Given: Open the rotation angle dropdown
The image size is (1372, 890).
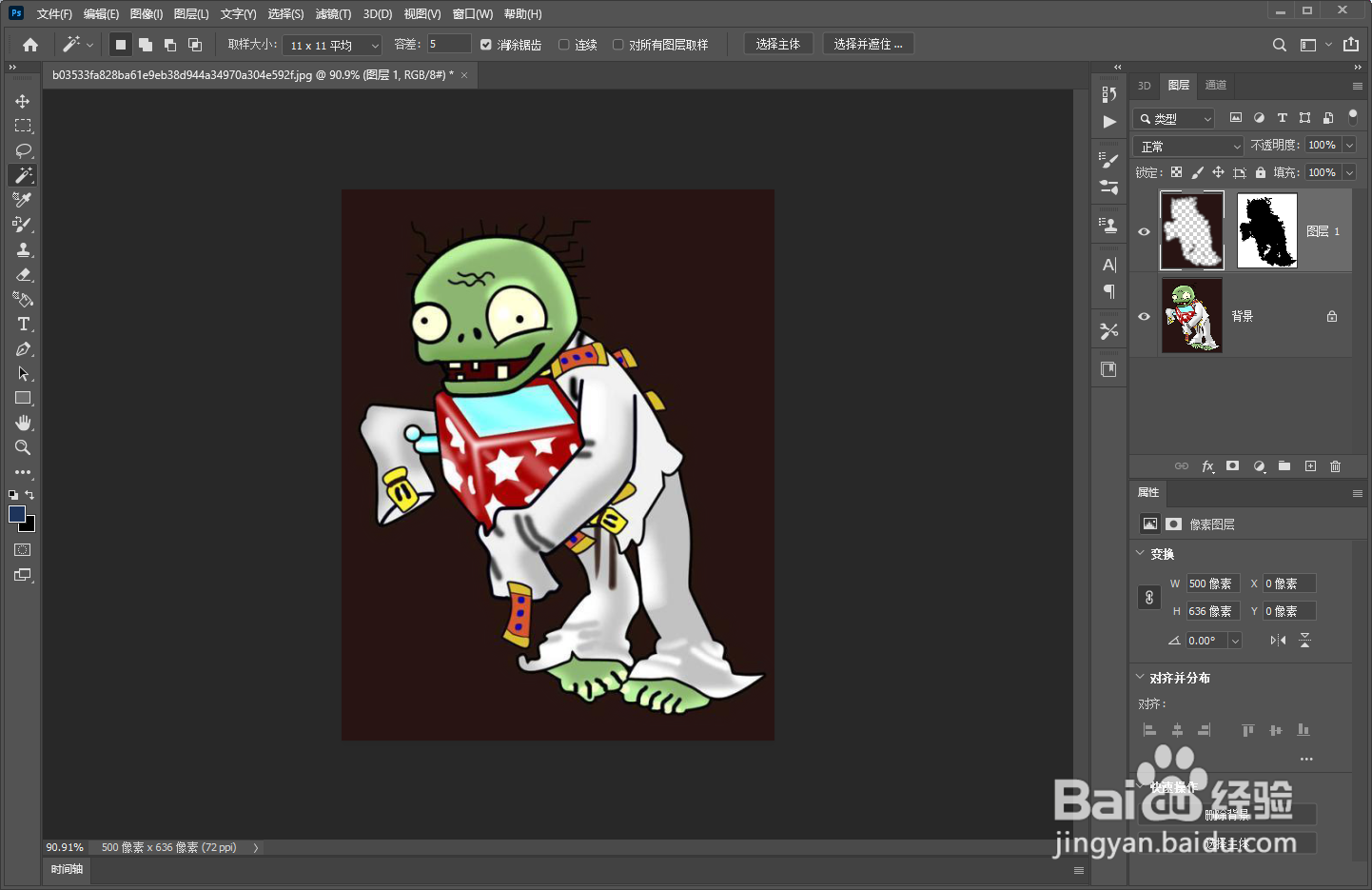Looking at the screenshot, I should pyautogui.click(x=1235, y=641).
